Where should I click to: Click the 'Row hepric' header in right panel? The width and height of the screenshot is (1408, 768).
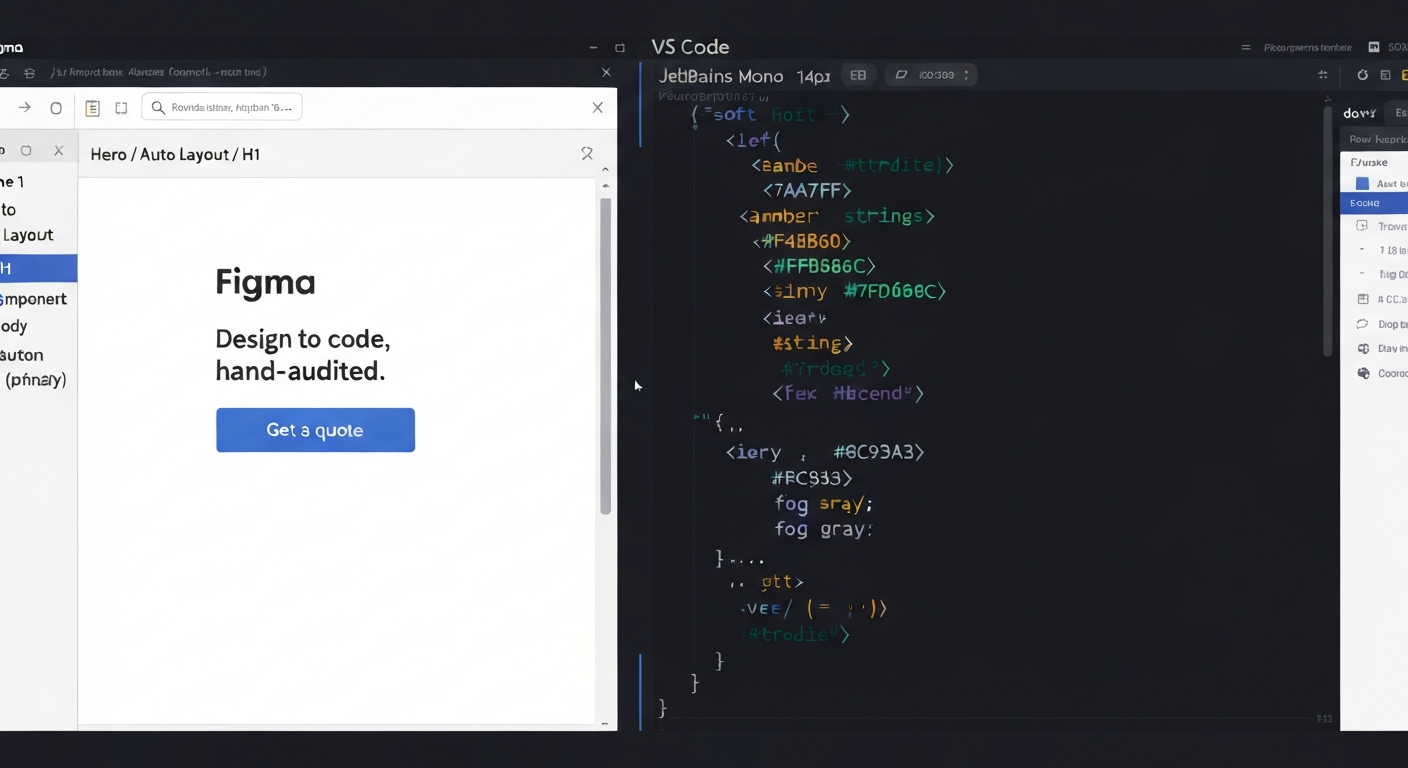(x=1377, y=140)
